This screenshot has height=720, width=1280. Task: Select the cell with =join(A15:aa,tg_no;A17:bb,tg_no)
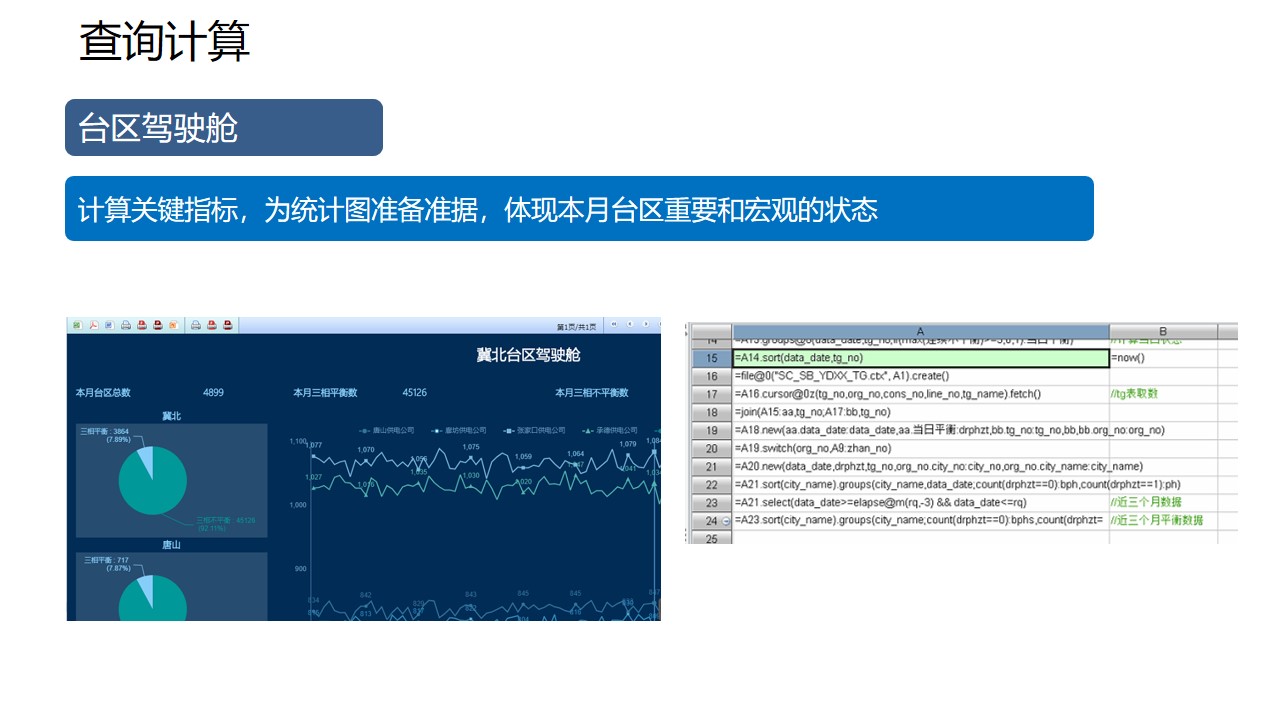(920, 412)
